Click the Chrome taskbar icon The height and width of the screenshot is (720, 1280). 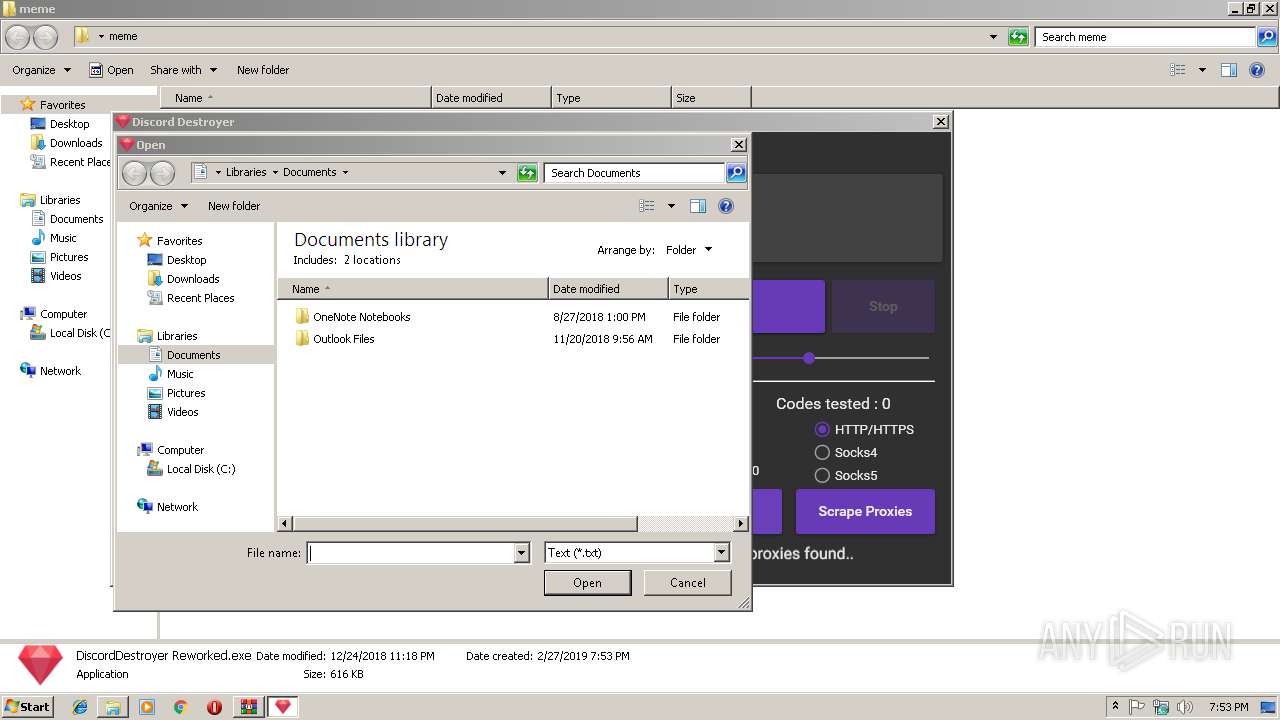pos(180,707)
